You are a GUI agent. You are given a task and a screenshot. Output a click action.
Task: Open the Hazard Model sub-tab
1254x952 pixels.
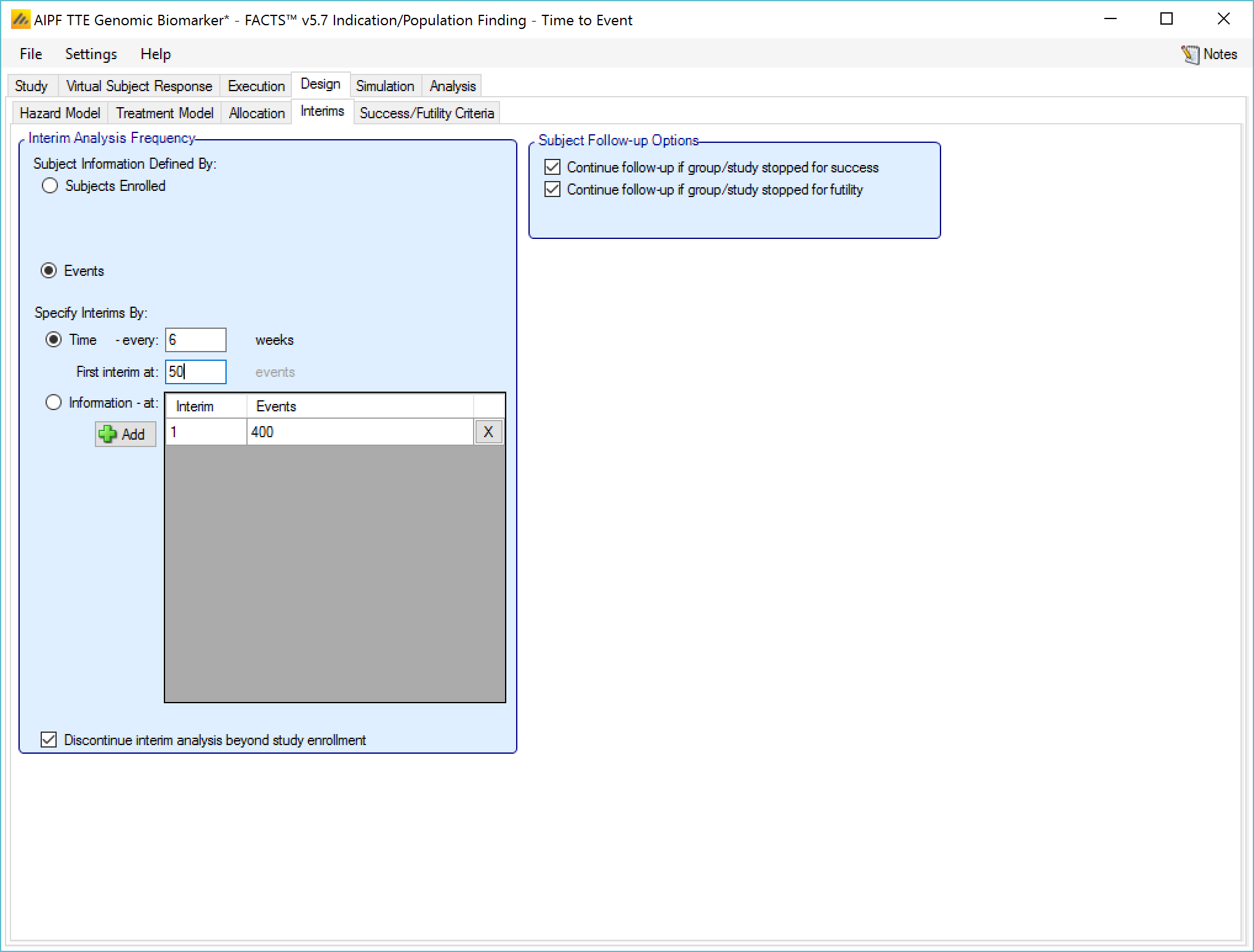point(60,113)
